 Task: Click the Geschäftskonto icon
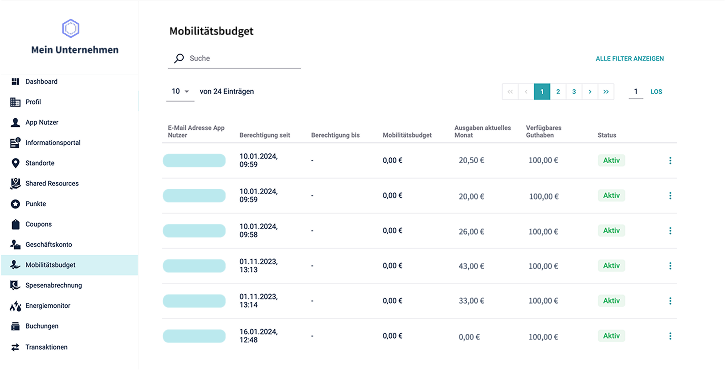[15, 245]
